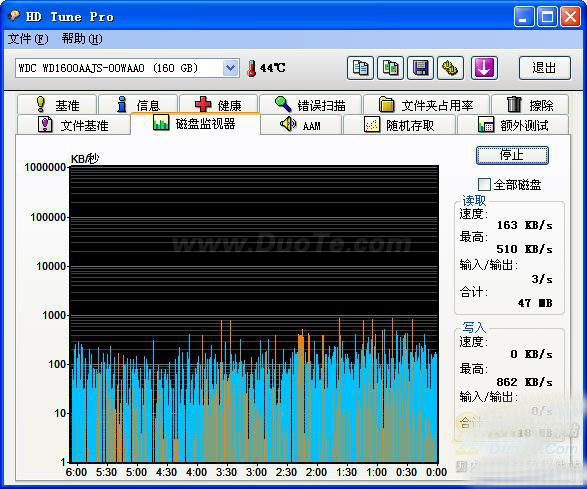Expand the WDC drive selection dropdown
The height and width of the screenshot is (489, 587).
coord(231,68)
